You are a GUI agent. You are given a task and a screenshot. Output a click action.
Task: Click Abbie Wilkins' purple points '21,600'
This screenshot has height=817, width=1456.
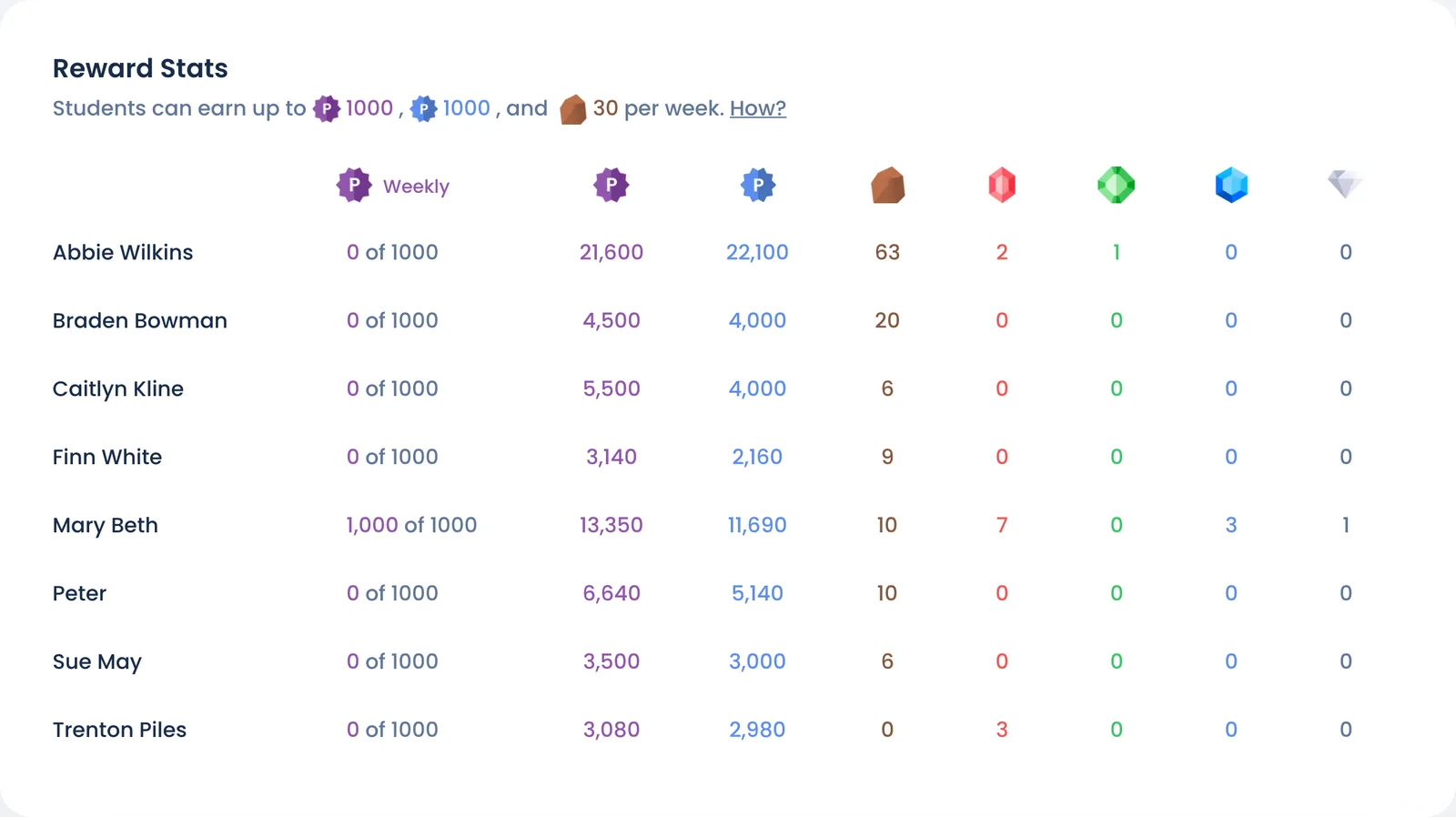coord(612,252)
